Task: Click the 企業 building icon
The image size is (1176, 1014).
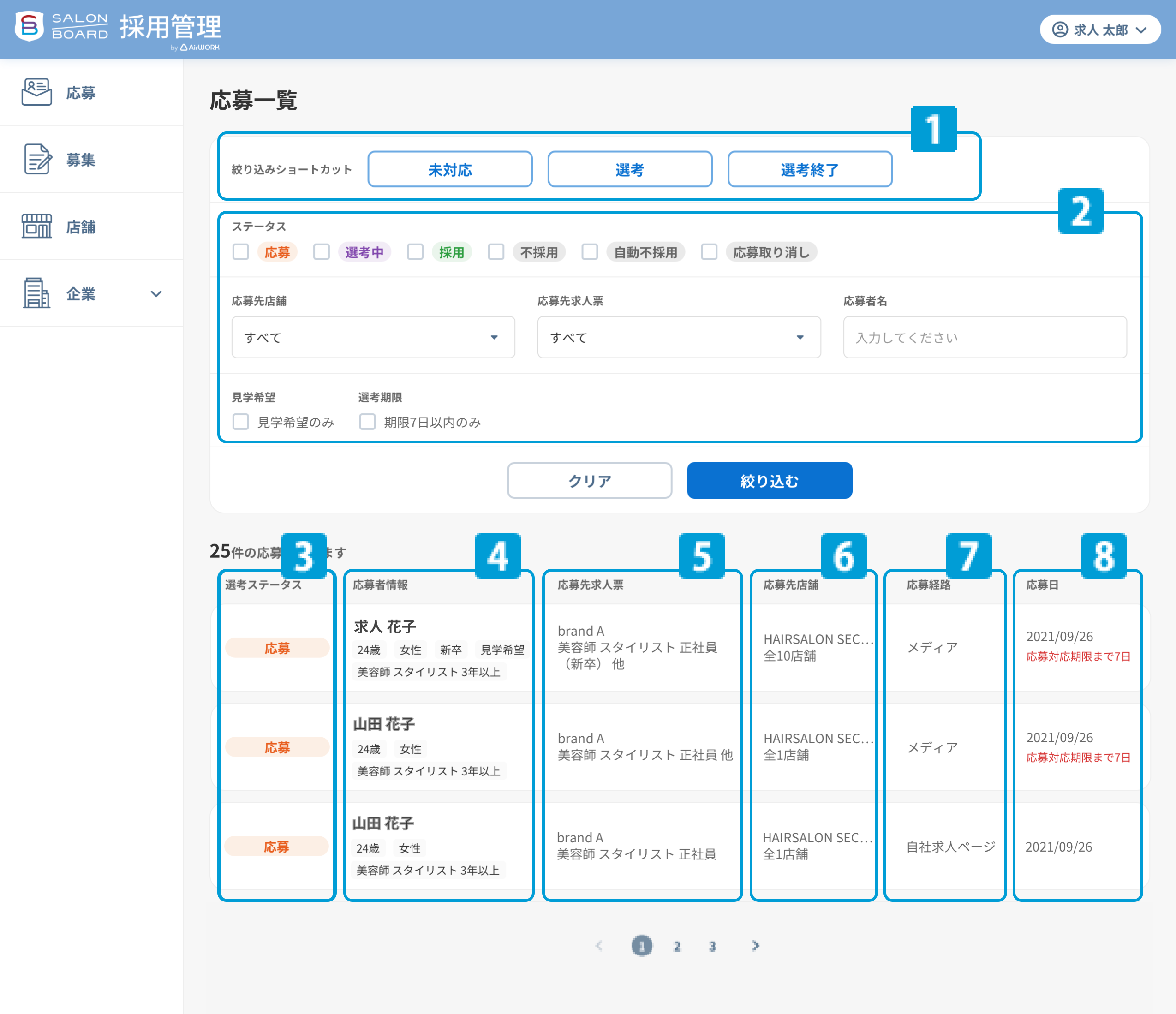Action: tap(36, 293)
